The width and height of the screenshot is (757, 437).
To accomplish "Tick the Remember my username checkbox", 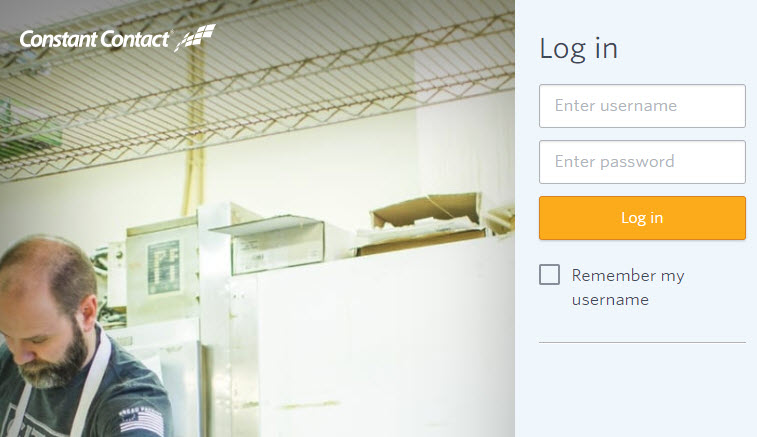I will pyautogui.click(x=549, y=274).
